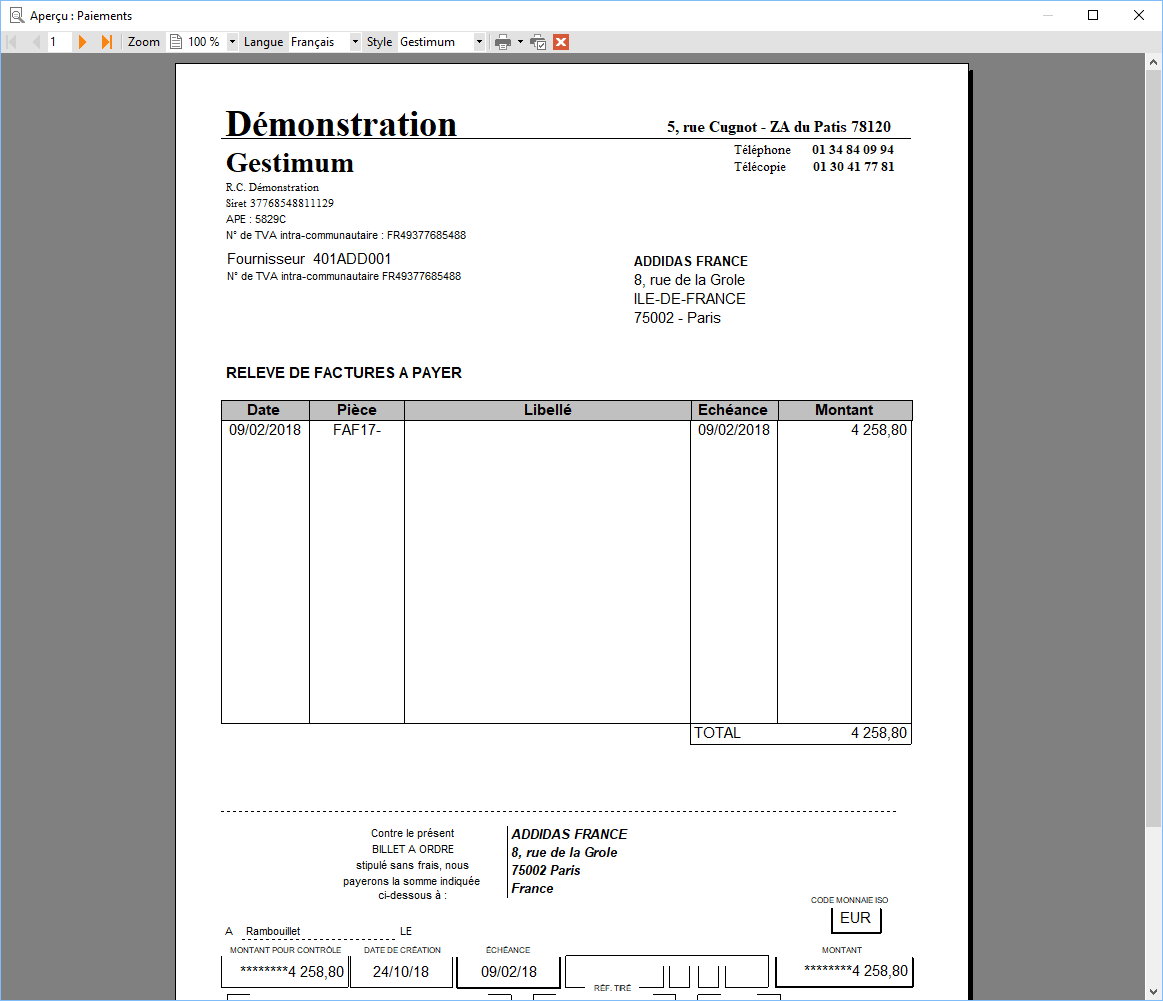1163x1001 pixels.
Task: Click the printer icon to print
Action: 503,42
